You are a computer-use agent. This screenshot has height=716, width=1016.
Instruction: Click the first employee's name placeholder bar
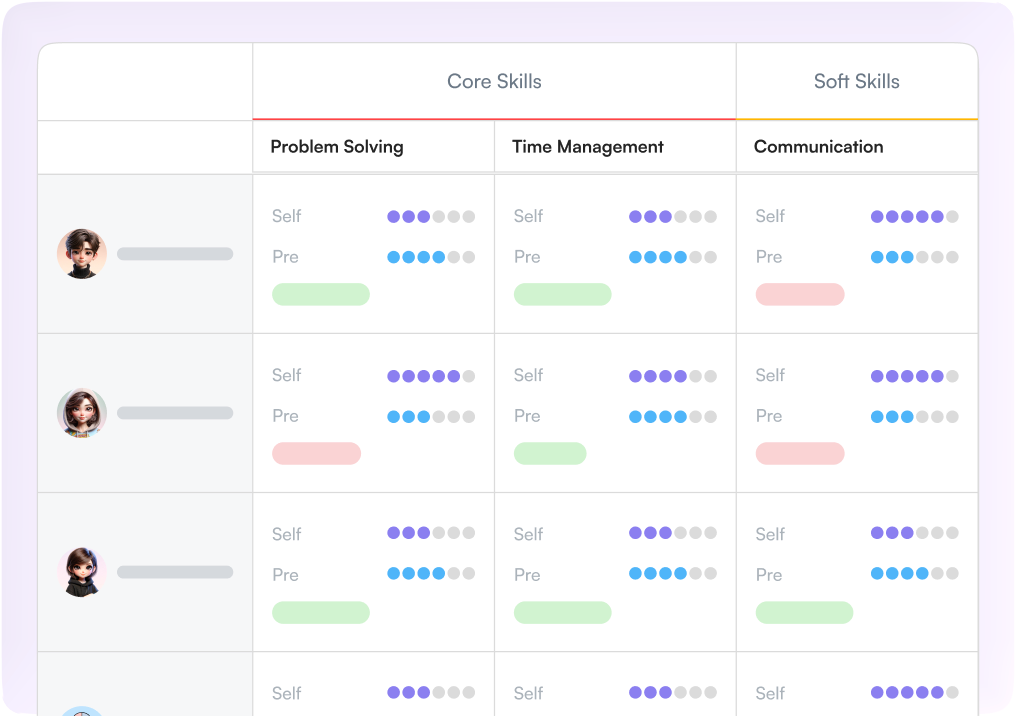coord(175,253)
